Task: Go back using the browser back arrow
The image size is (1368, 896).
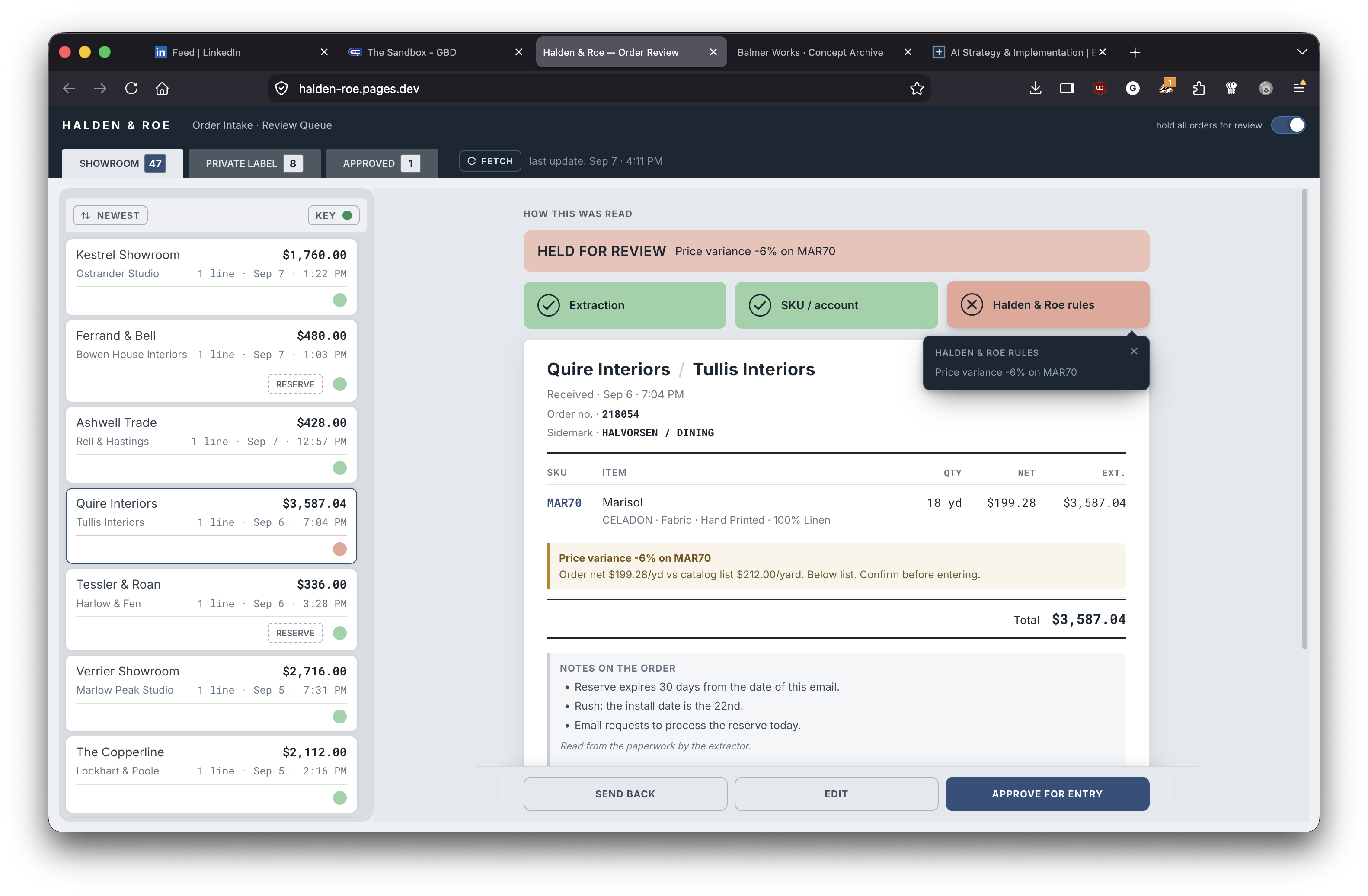Action: [70, 89]
